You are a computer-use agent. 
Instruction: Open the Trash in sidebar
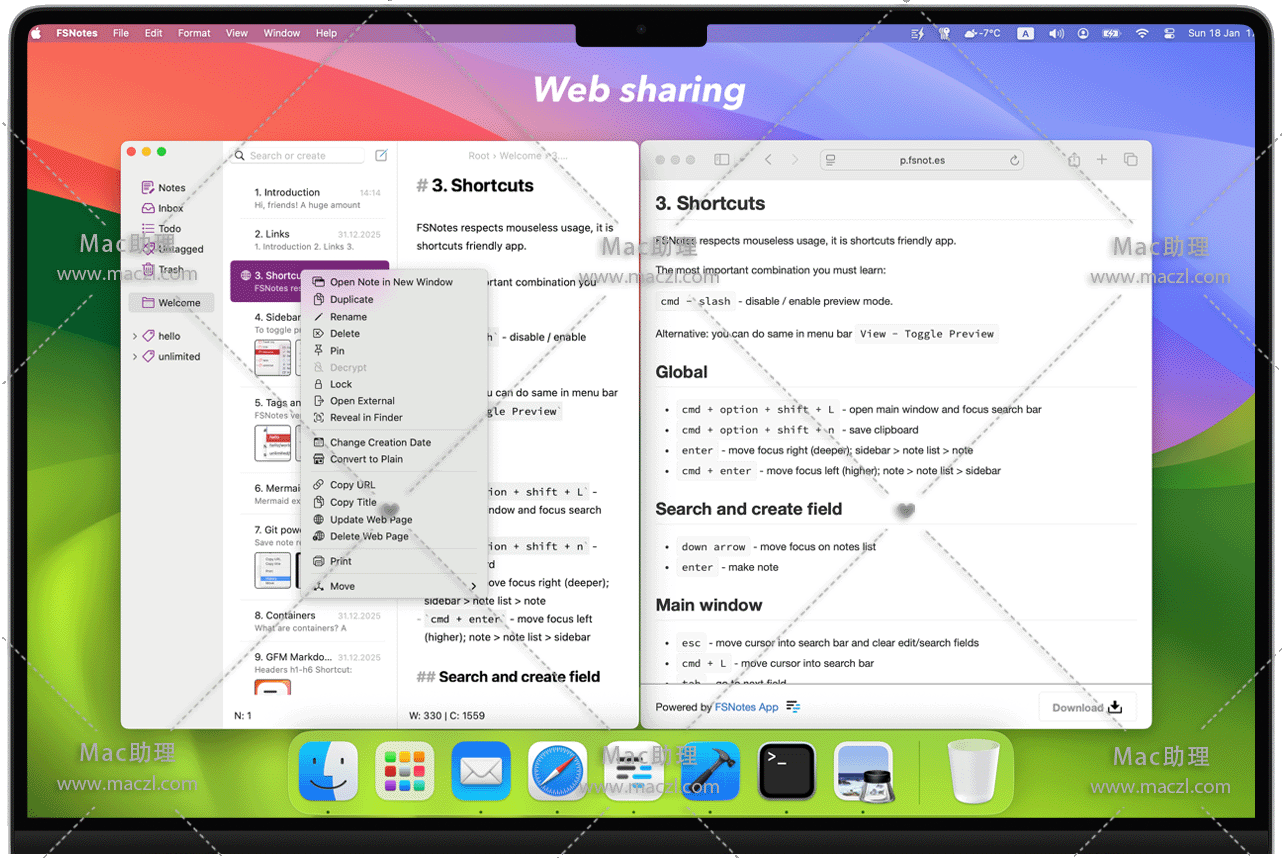click(x=170, y=270)
